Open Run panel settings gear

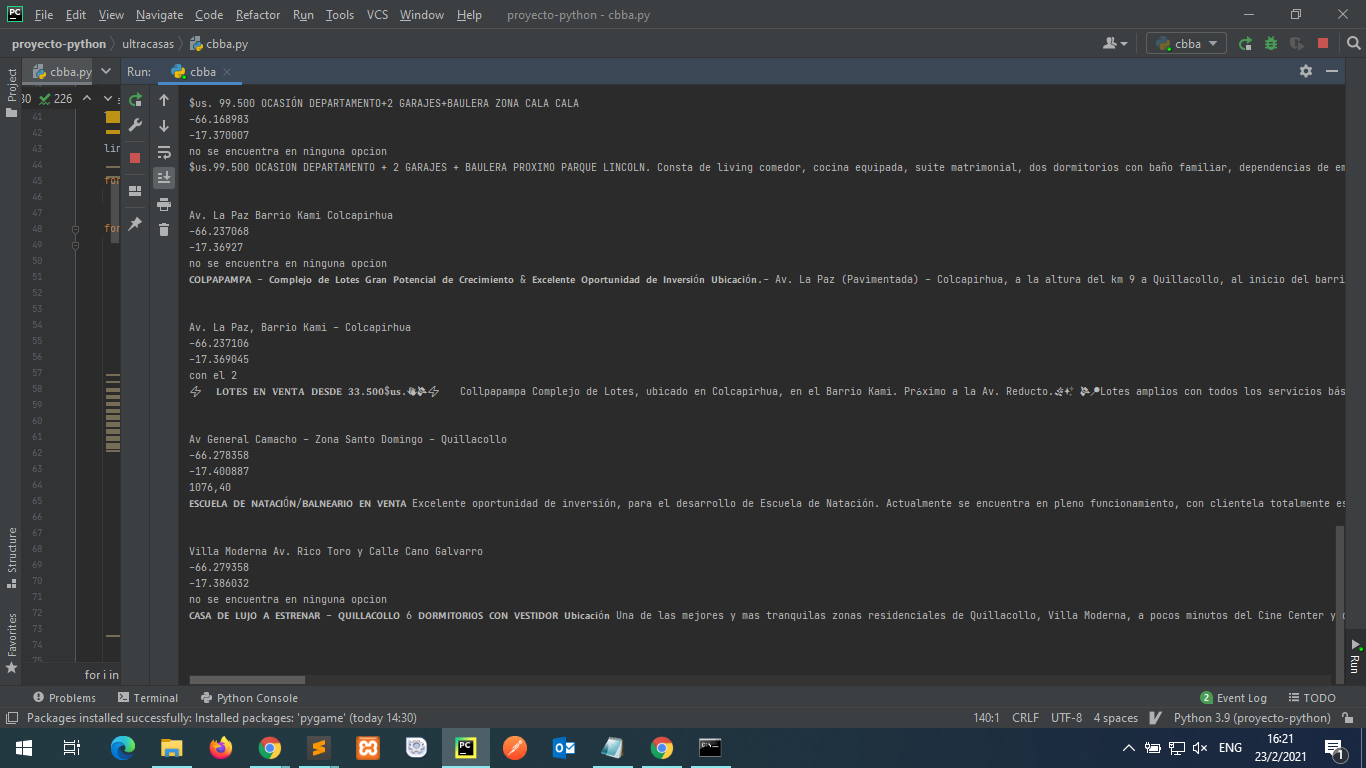tap(1305, 71)
